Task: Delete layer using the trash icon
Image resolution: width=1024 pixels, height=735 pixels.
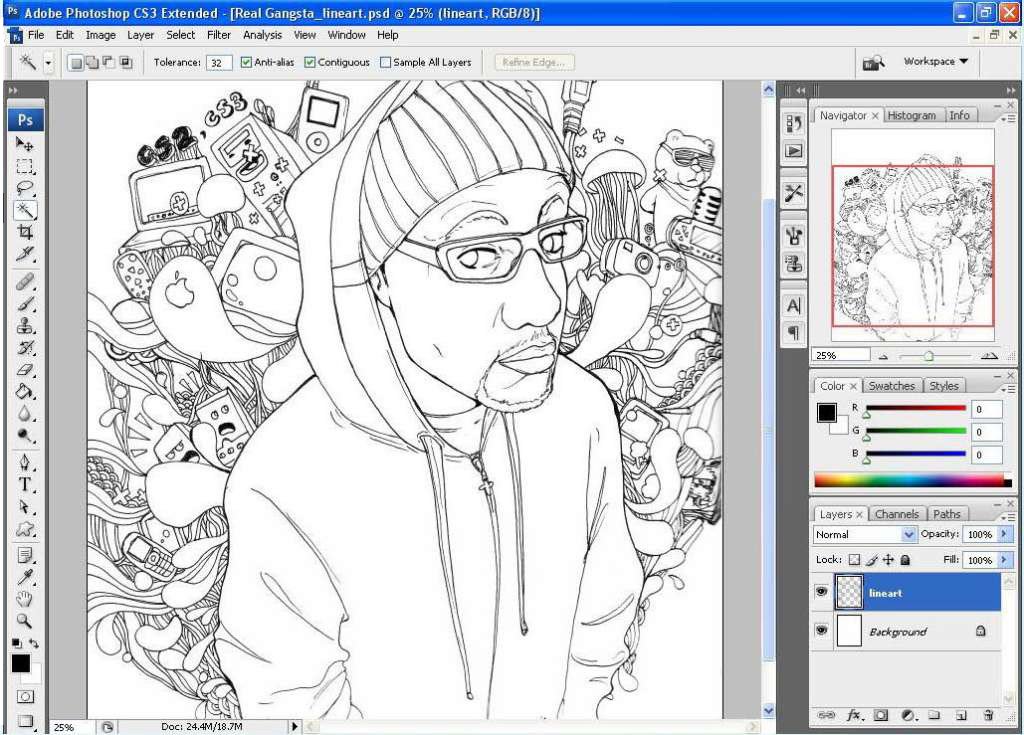Action: [x=987, y=715]
